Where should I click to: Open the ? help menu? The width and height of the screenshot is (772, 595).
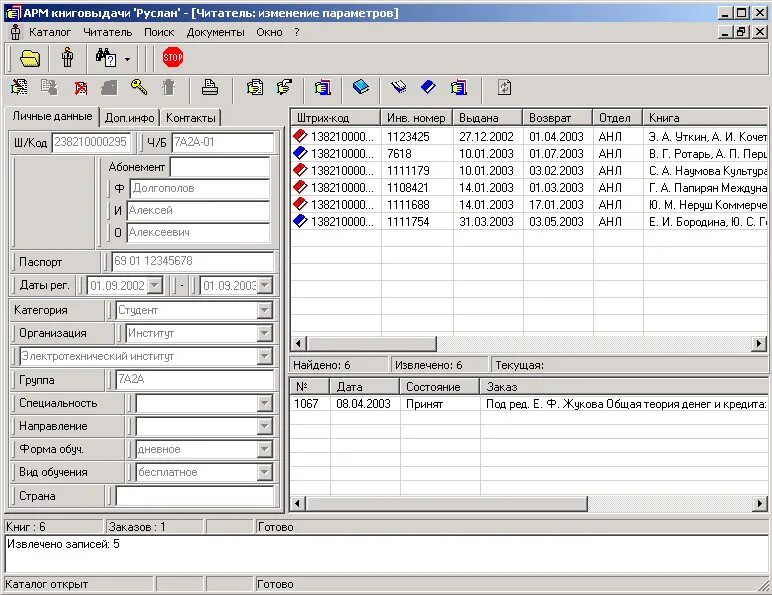[296, 32]
